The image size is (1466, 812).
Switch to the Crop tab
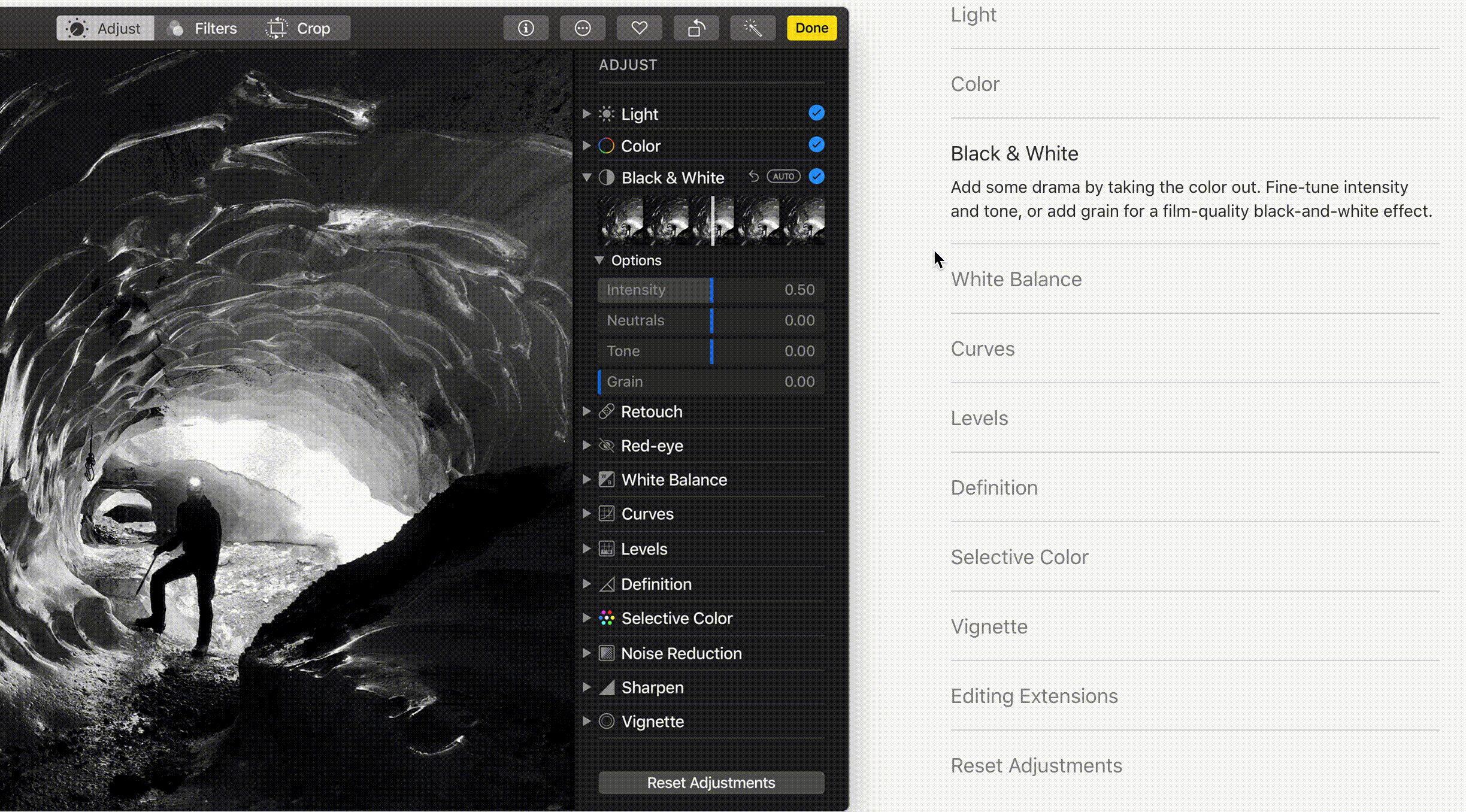click(x=301, y=28)
